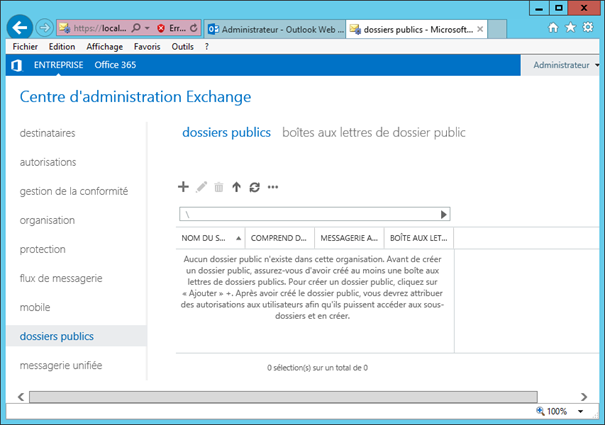Open destinataires in the left navigation
This screenshot has width=605, height=425.
47,133
